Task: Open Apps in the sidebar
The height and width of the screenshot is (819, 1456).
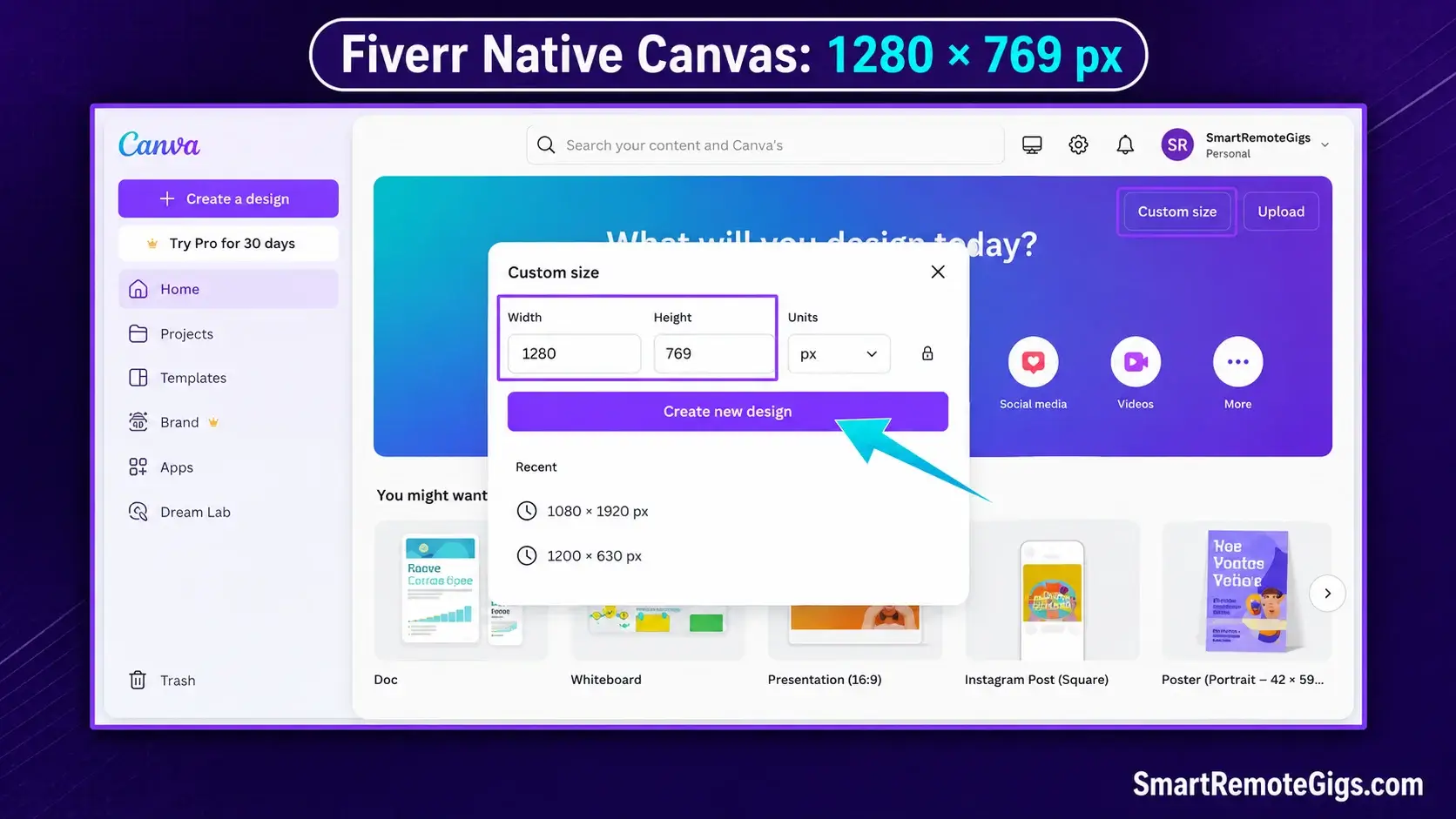Action: 228,467
